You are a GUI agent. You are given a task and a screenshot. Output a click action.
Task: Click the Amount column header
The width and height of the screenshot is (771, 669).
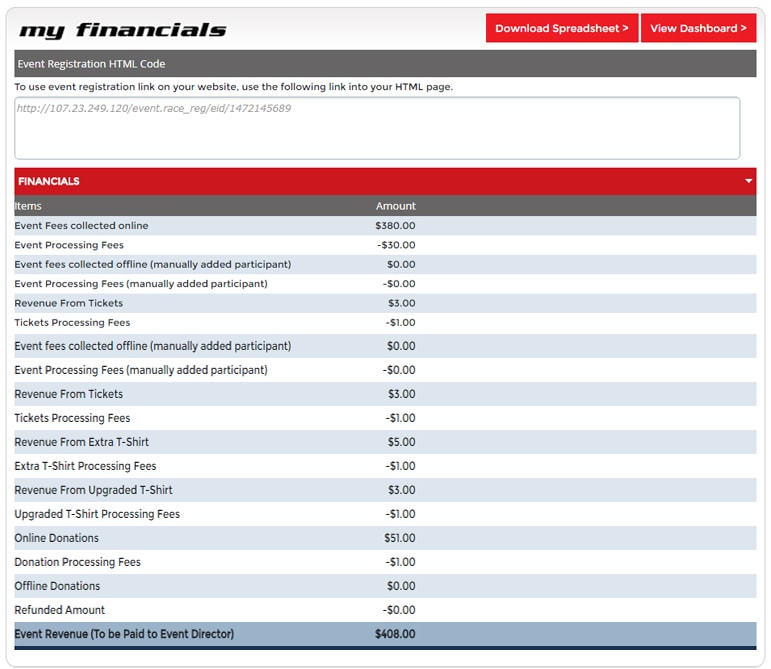coord(395,206)
